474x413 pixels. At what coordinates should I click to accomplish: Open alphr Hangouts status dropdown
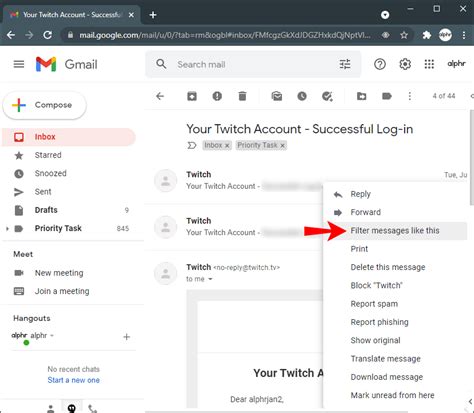(x=52, y=336)
